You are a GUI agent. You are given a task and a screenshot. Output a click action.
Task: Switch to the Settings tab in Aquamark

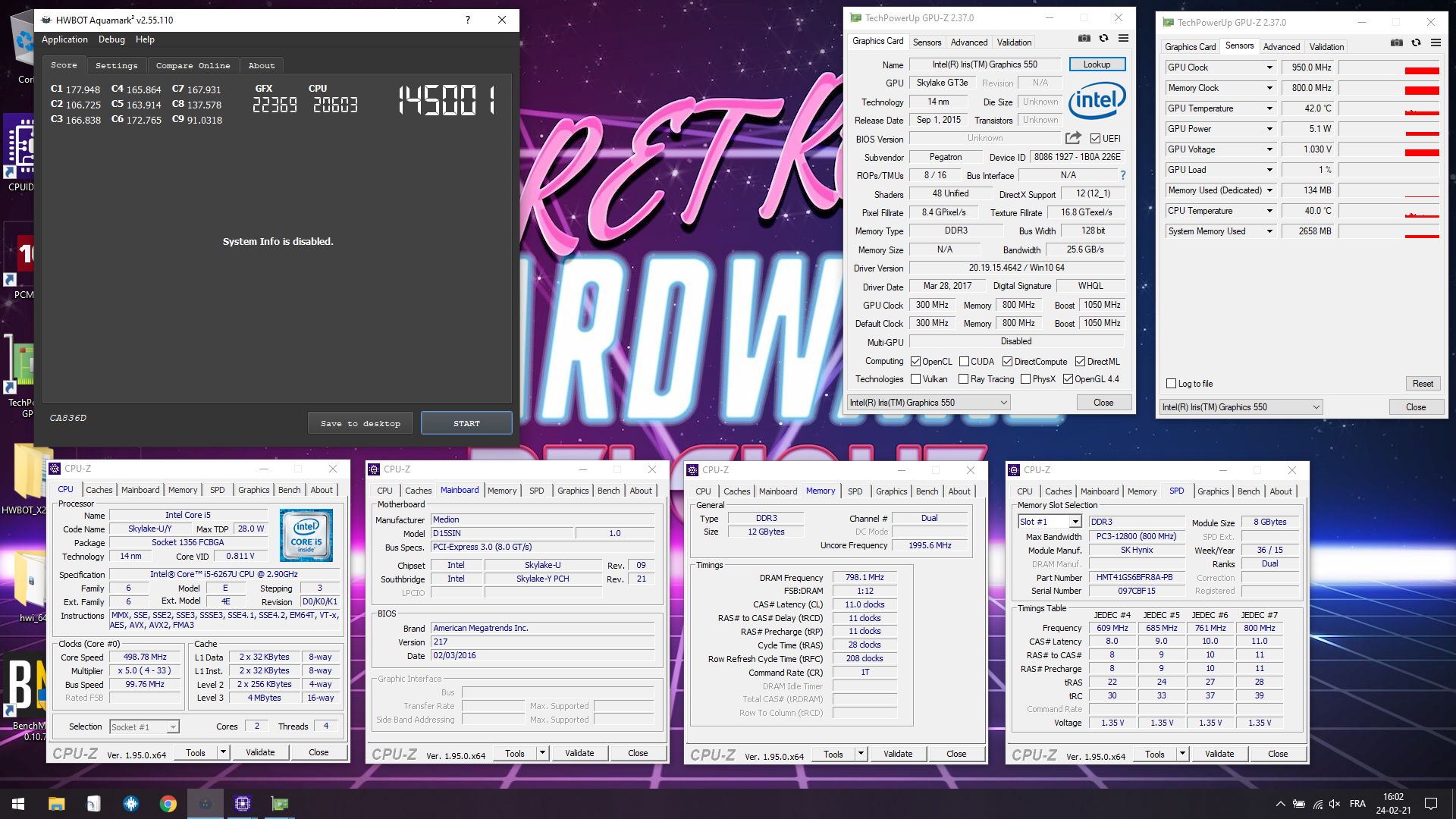tap(116, 66)
